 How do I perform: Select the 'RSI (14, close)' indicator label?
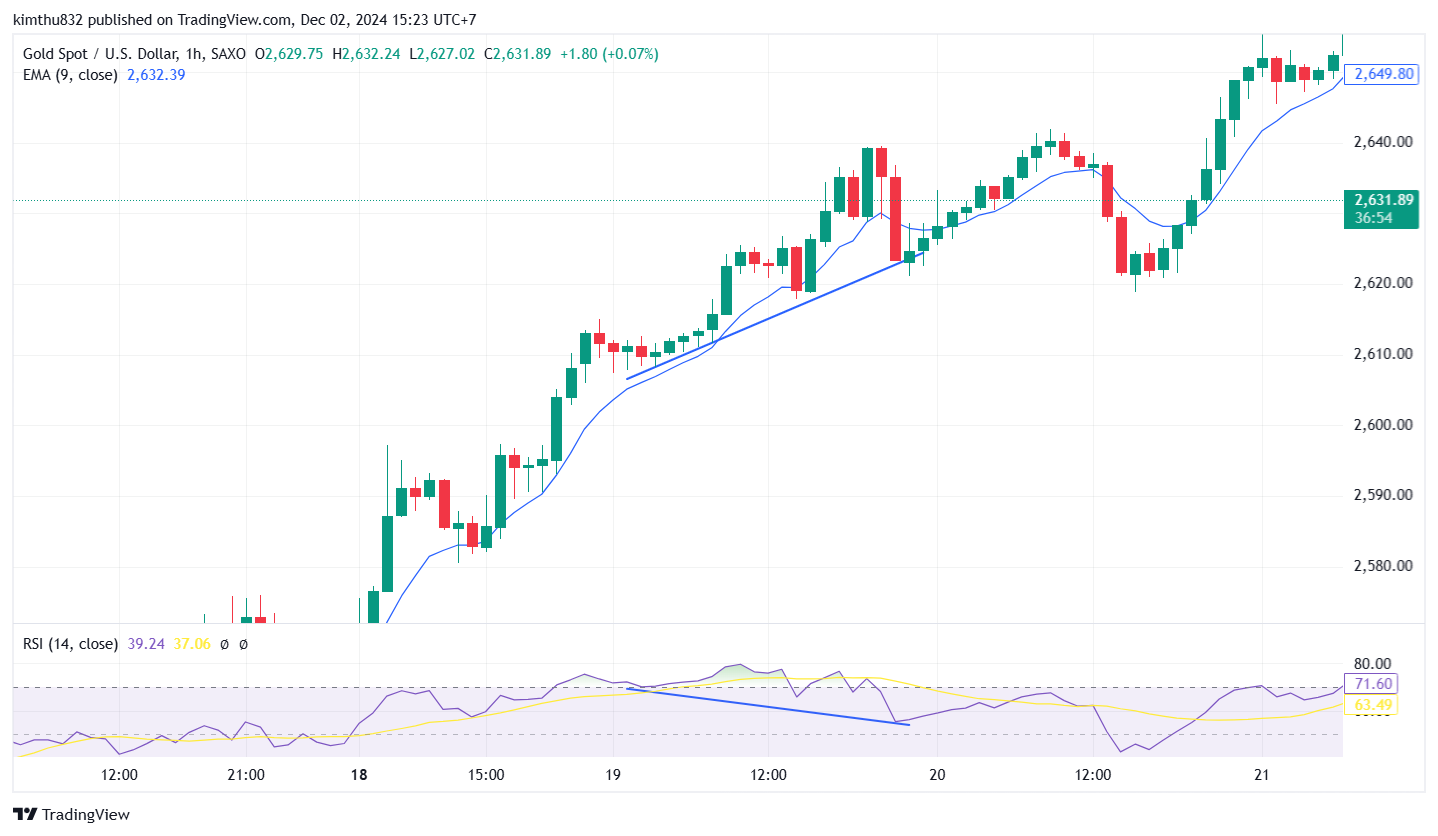point(70,644)
